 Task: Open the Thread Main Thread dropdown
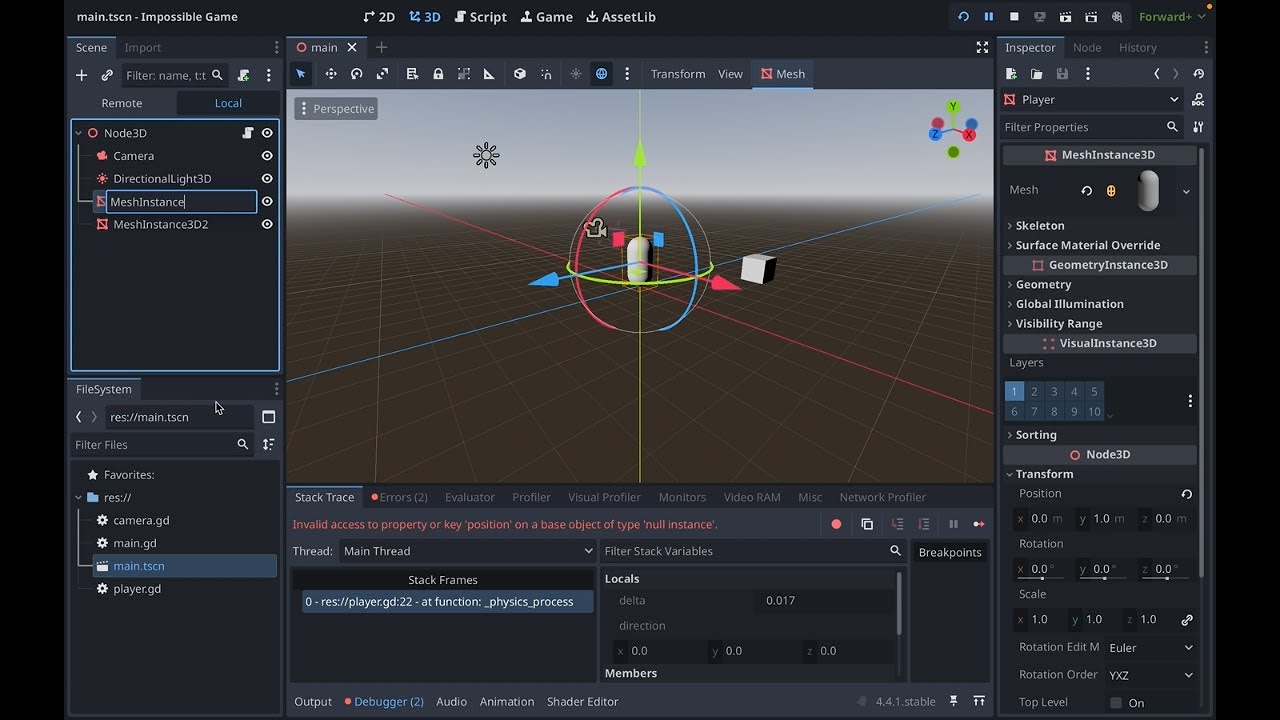click(x=467, y=551)
